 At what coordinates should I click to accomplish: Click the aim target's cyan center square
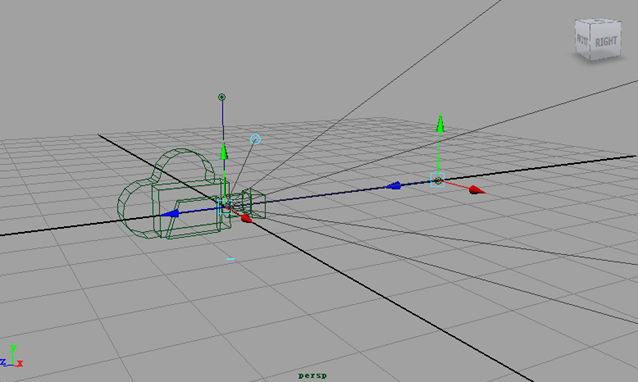pyautogui.click(x=437, y=180)
